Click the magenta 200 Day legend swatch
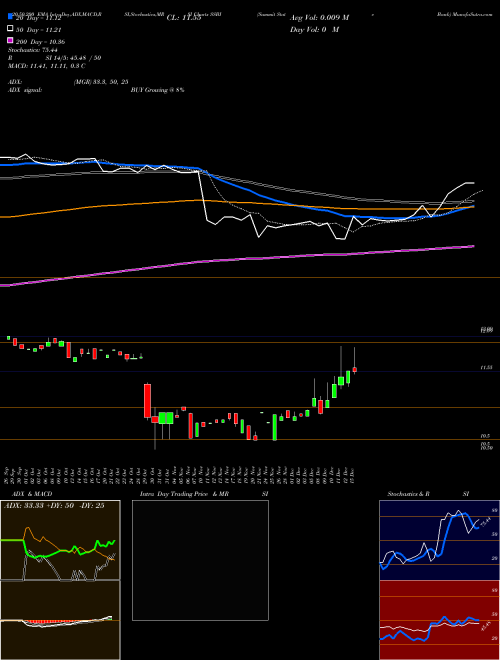The image size is (500, 660). (10, 40)
